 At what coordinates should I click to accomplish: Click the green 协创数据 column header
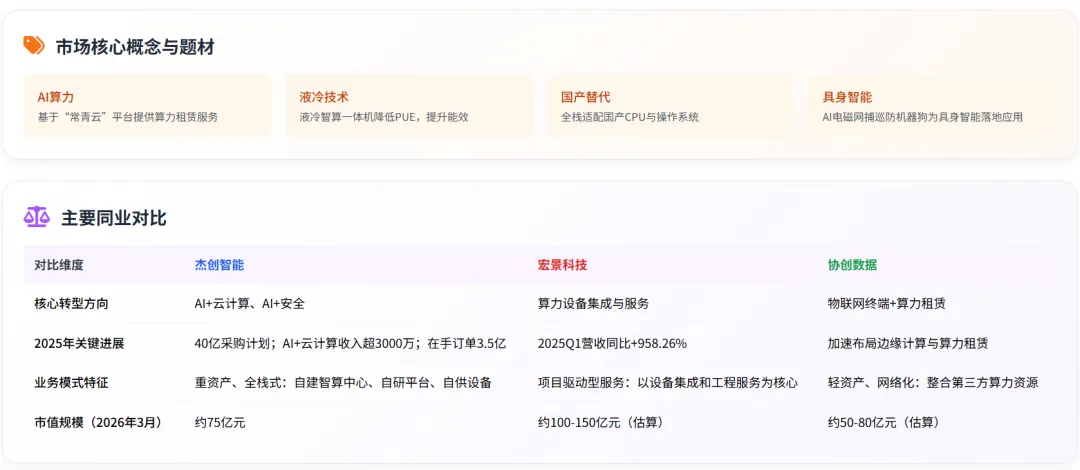point(852,265)
